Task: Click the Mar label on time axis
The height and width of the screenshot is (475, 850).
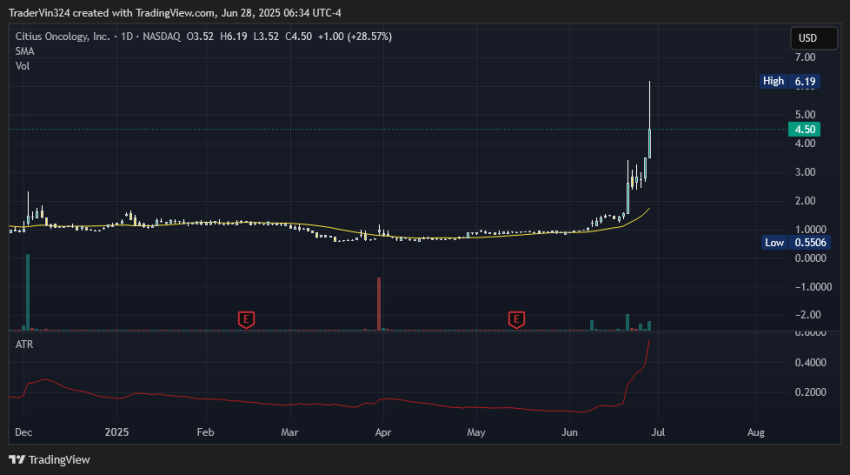Action: click(x=289, y=432)
